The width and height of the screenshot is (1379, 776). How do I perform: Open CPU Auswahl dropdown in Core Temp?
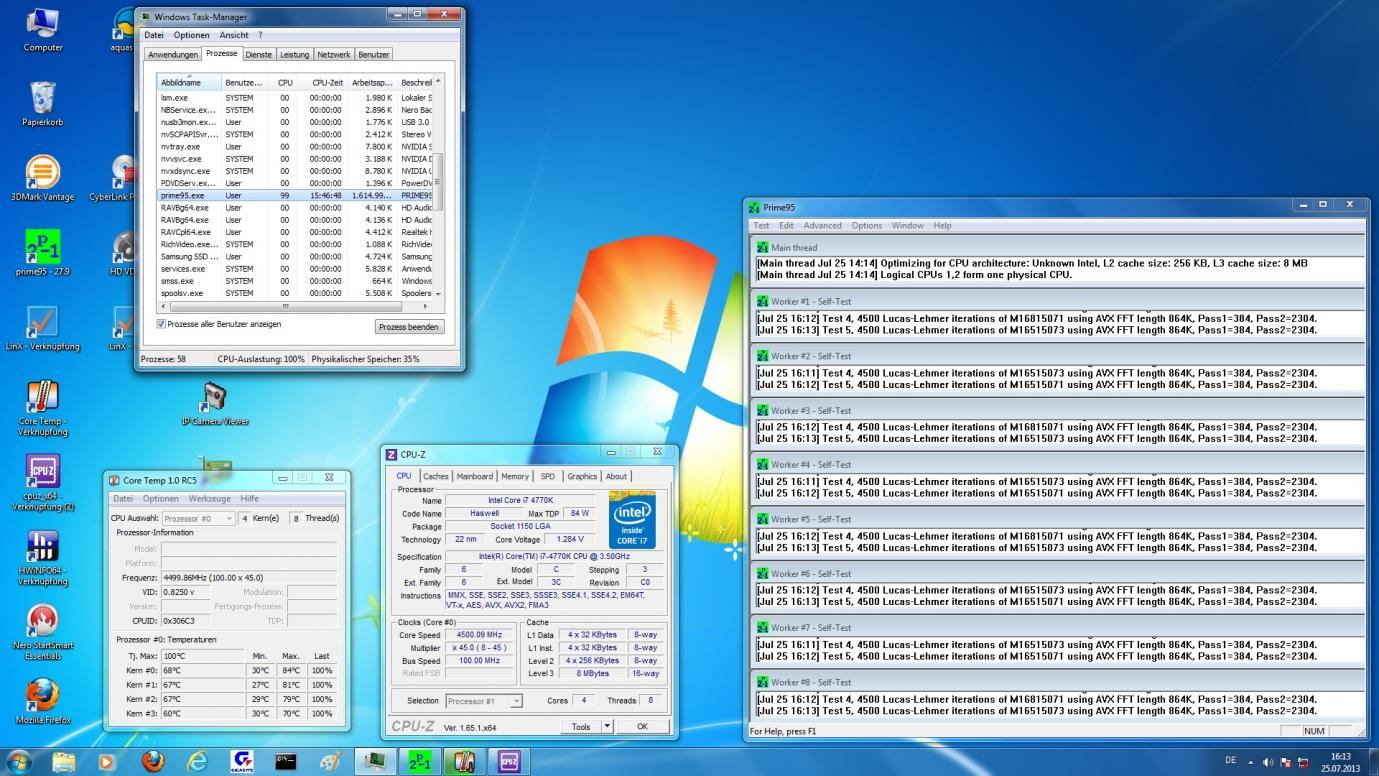(x=198, y=518)
